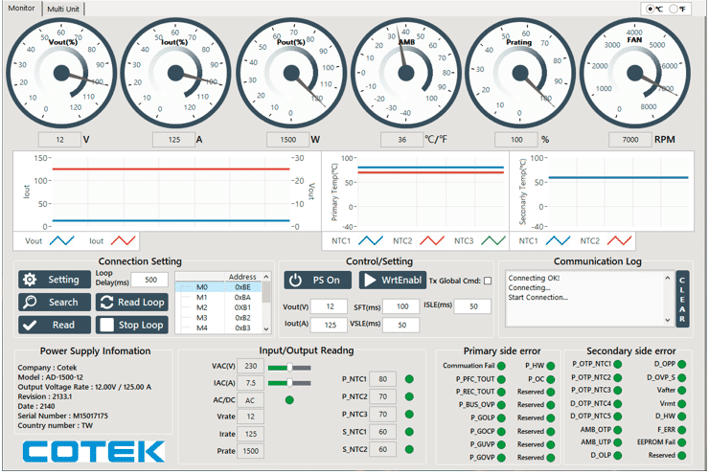Clear the communication log with the CLEAR button
This screenshot has width=709, height=474.
tap(682, 299)
